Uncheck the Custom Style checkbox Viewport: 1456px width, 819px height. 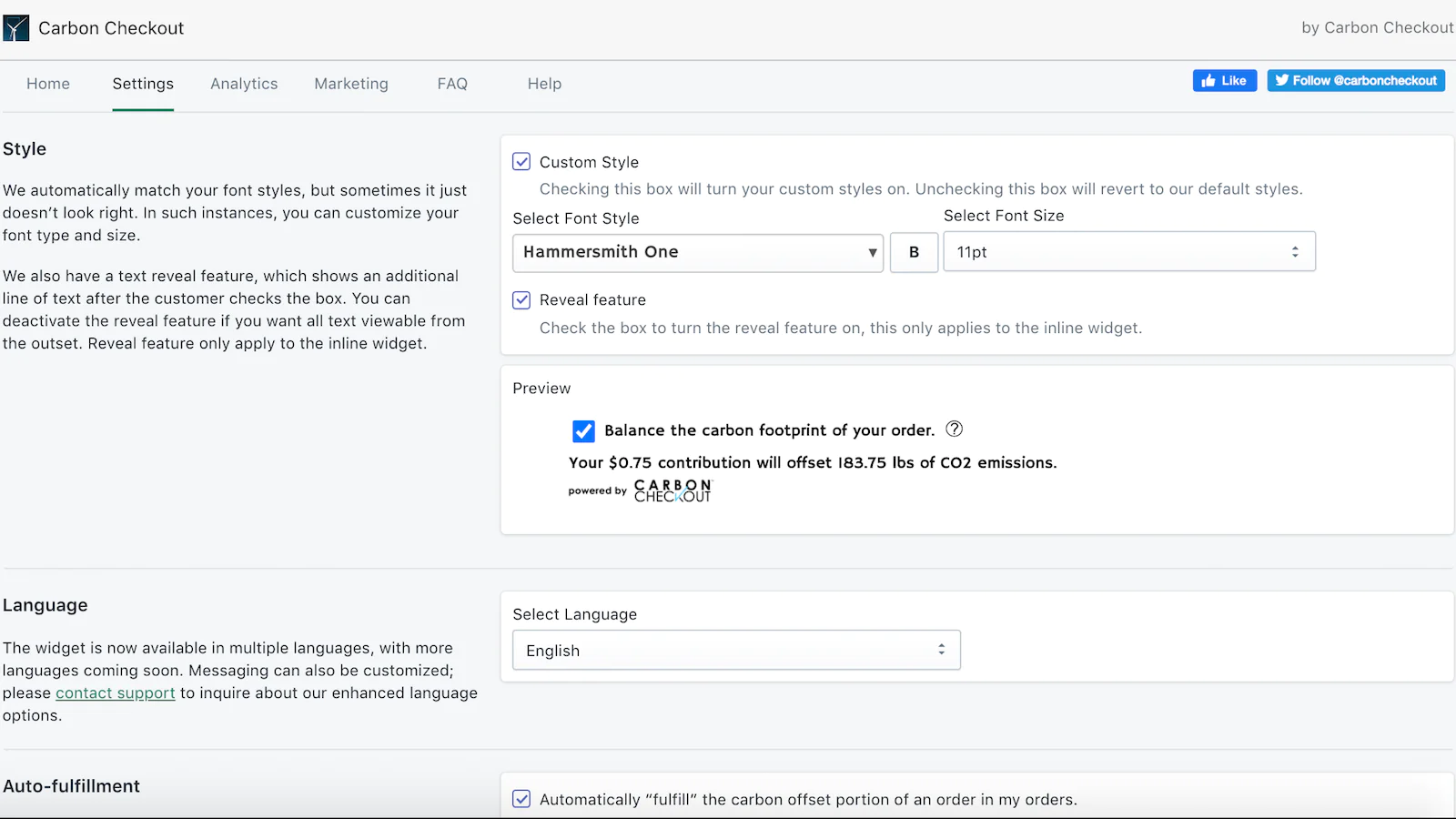coord(521,162)
